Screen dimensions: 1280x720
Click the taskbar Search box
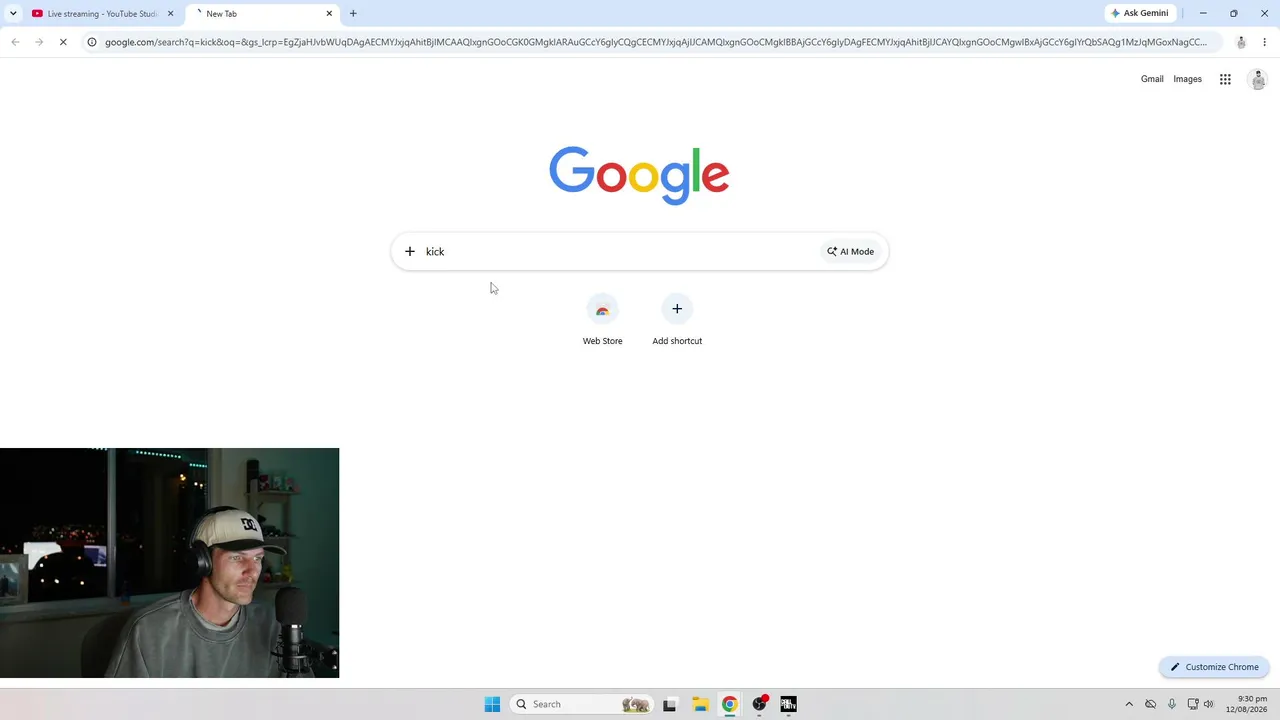tap(583, 704)
